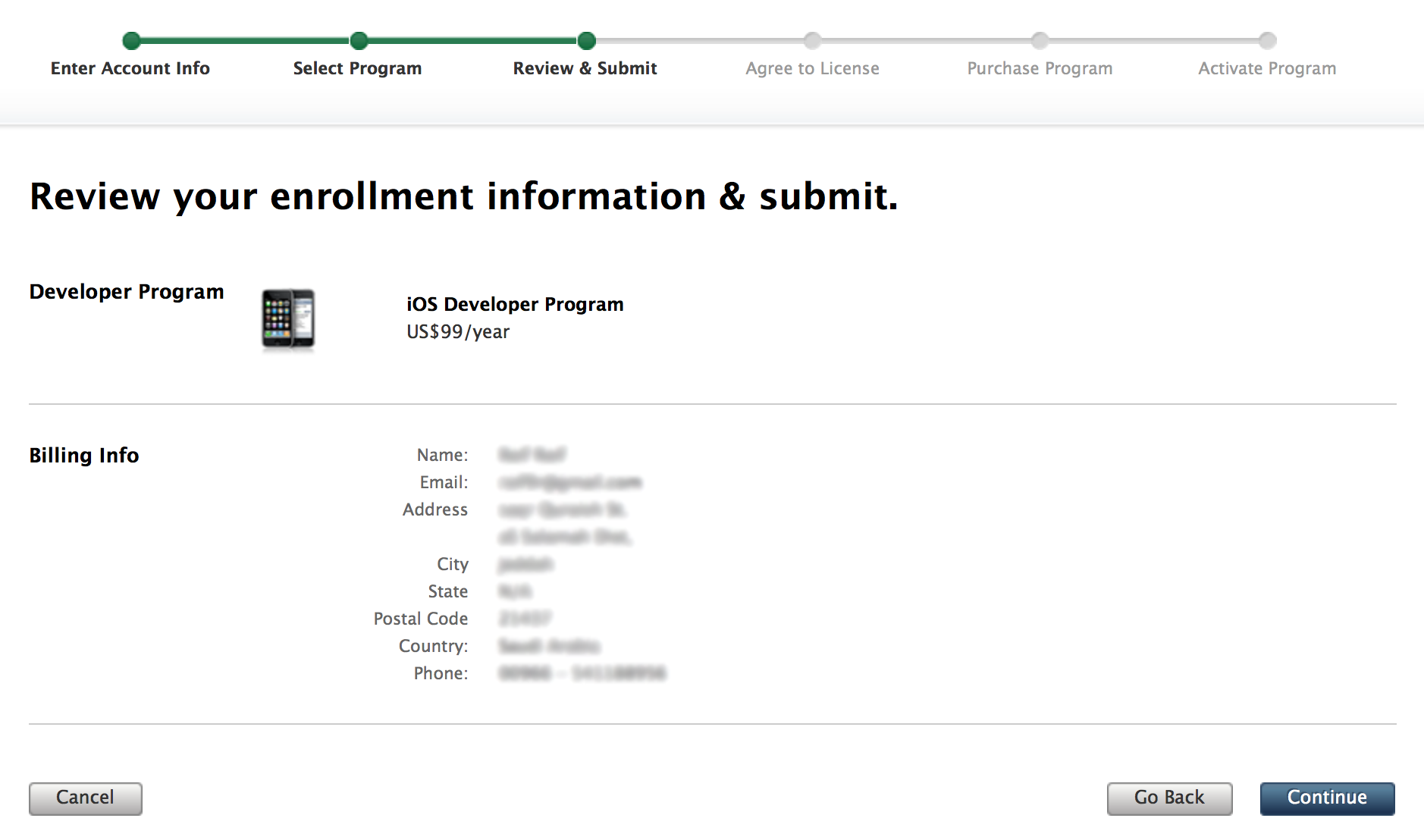This screenshot has width=1424, height=840.
Task: Click the Country: label in Billing Info
Action: (433, 646)
